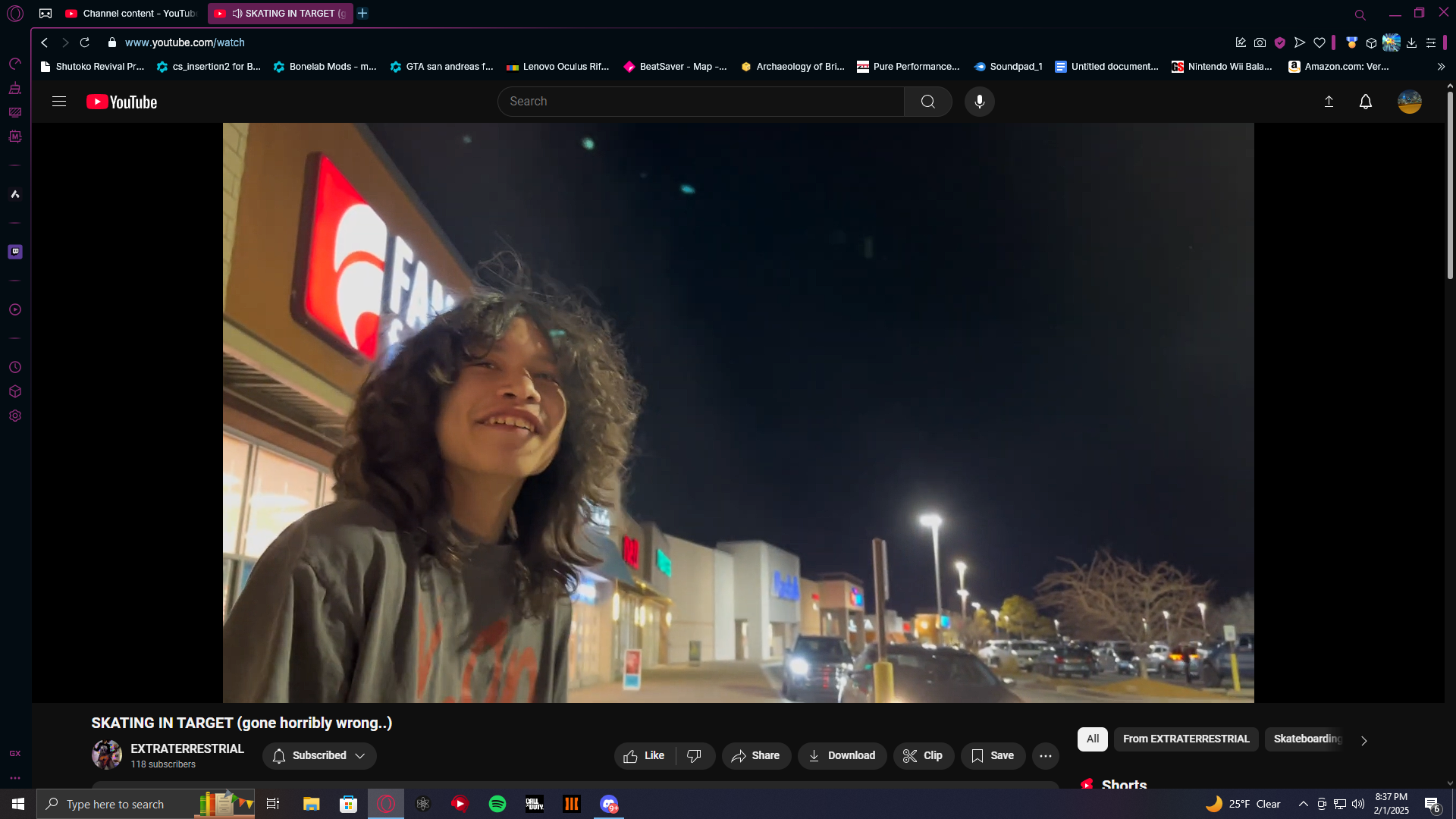Click the Share button
Viewport: 1456px width, 819px height.
(x=755, y=755)
